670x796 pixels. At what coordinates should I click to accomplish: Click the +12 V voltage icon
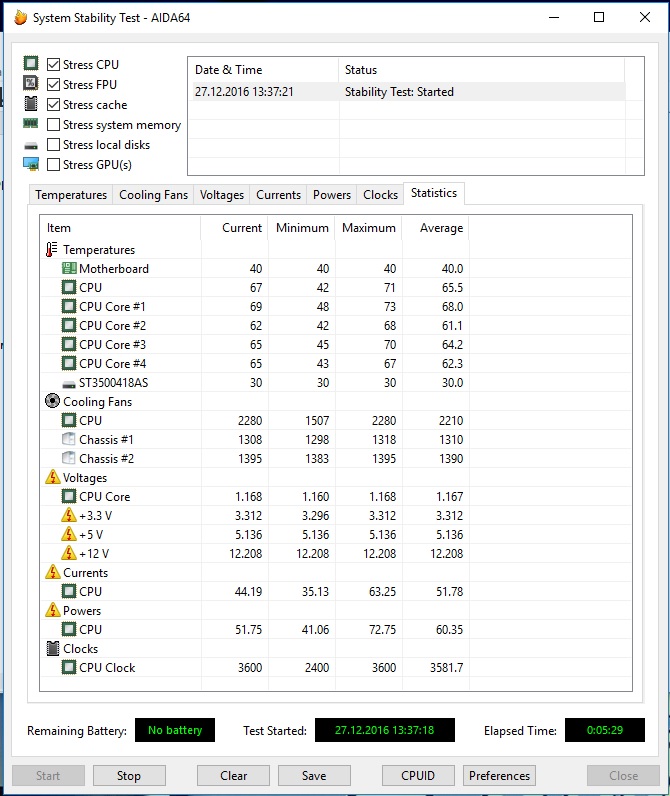(69, 553)
